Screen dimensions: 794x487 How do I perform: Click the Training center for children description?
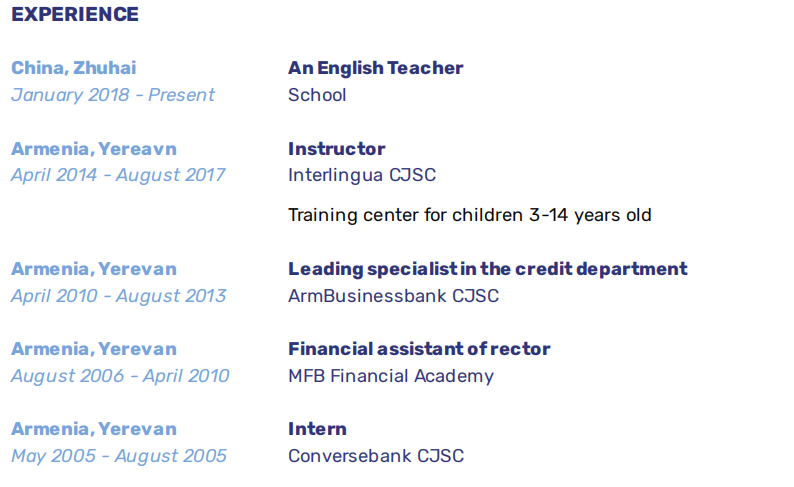pyautogui.click(x=469, y=215)
